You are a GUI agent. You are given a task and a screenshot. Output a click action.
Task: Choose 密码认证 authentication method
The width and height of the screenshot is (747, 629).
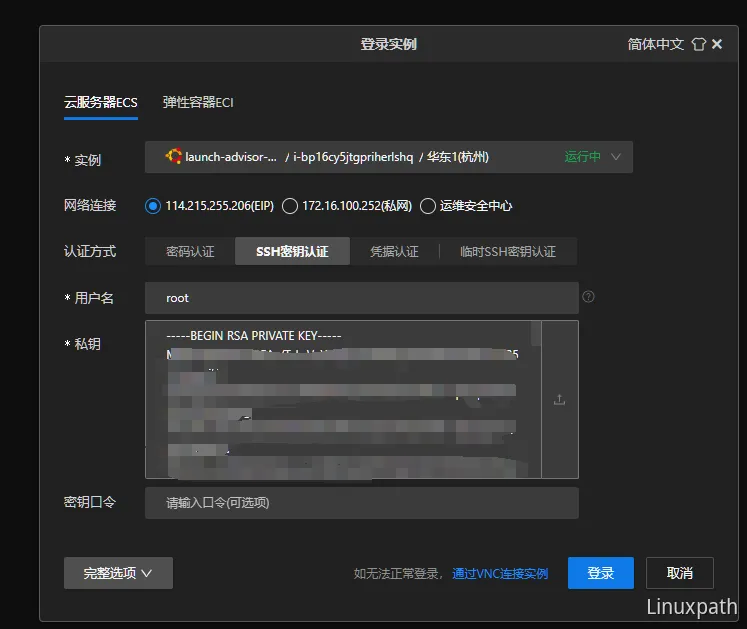pos(190,251)
